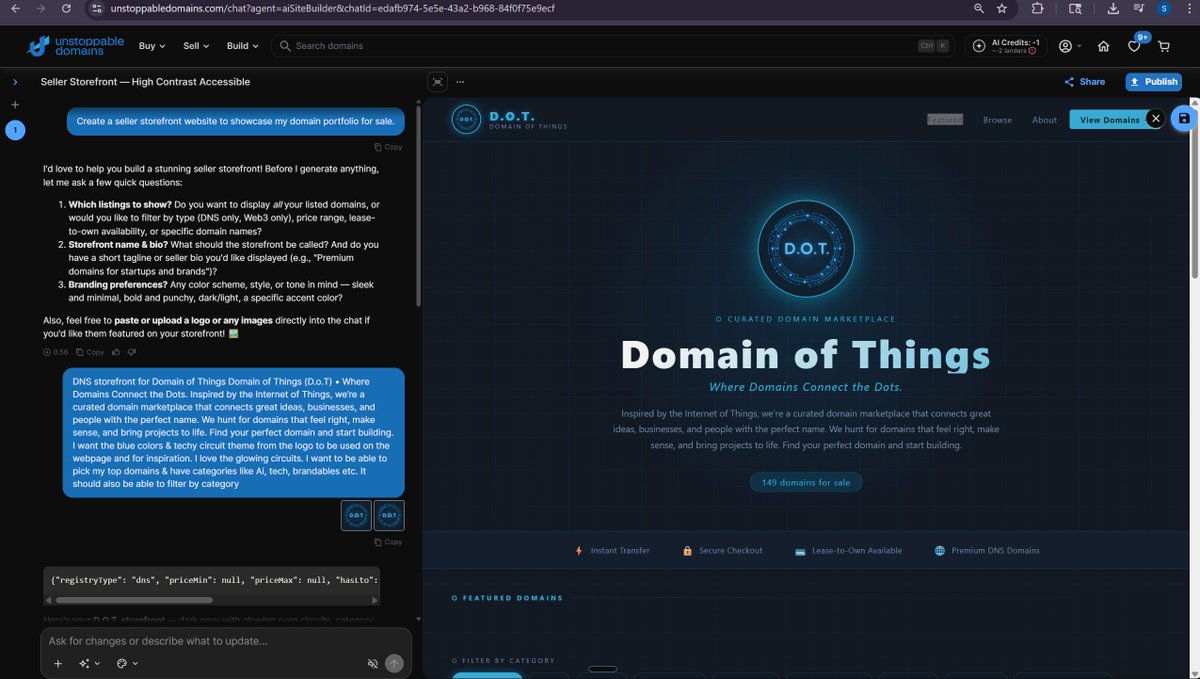
Task: Toggle the preview fullscreen frame icon
Action: tap(437, 82)
